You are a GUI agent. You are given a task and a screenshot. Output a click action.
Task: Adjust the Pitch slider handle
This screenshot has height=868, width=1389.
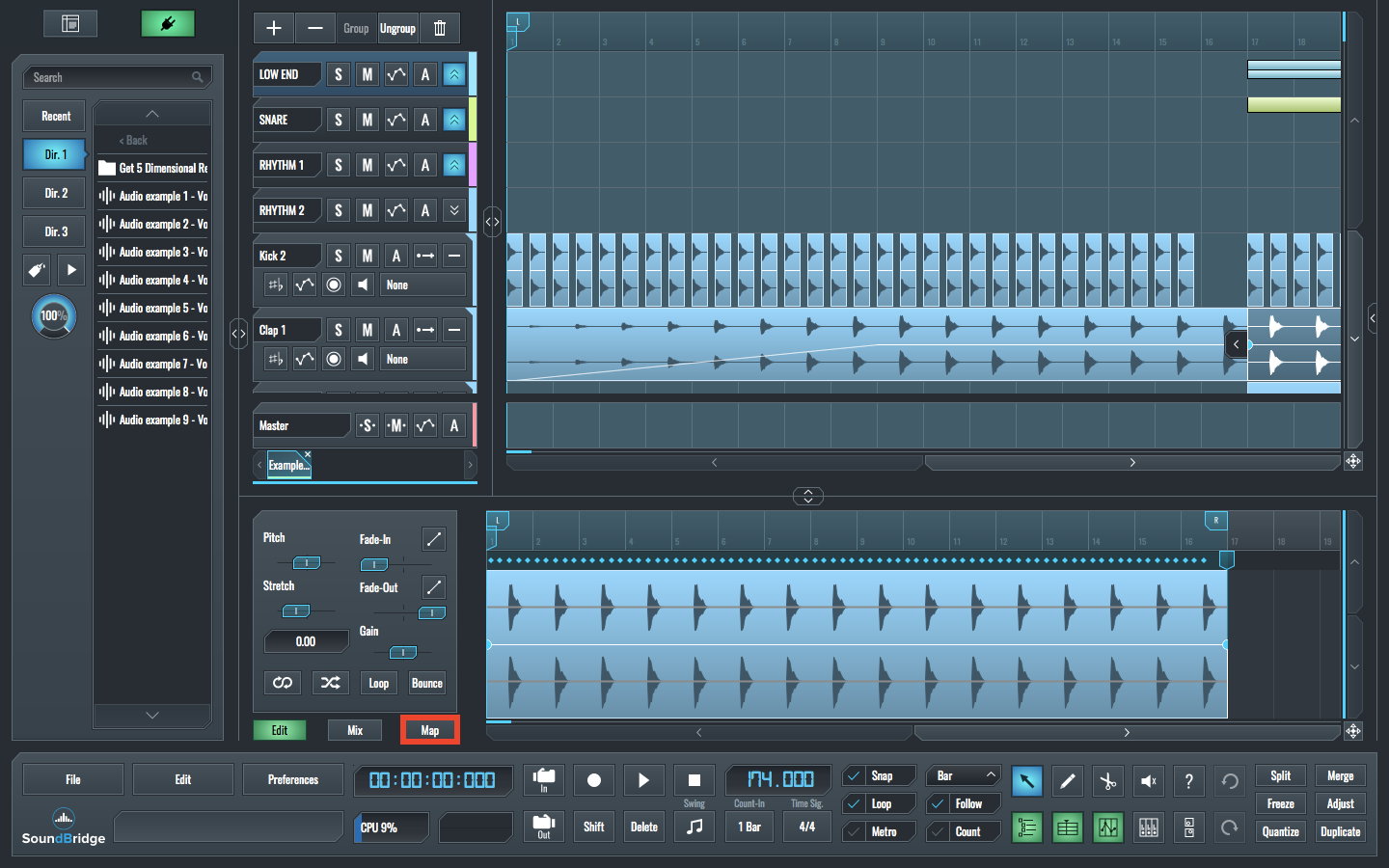(306, 562)
